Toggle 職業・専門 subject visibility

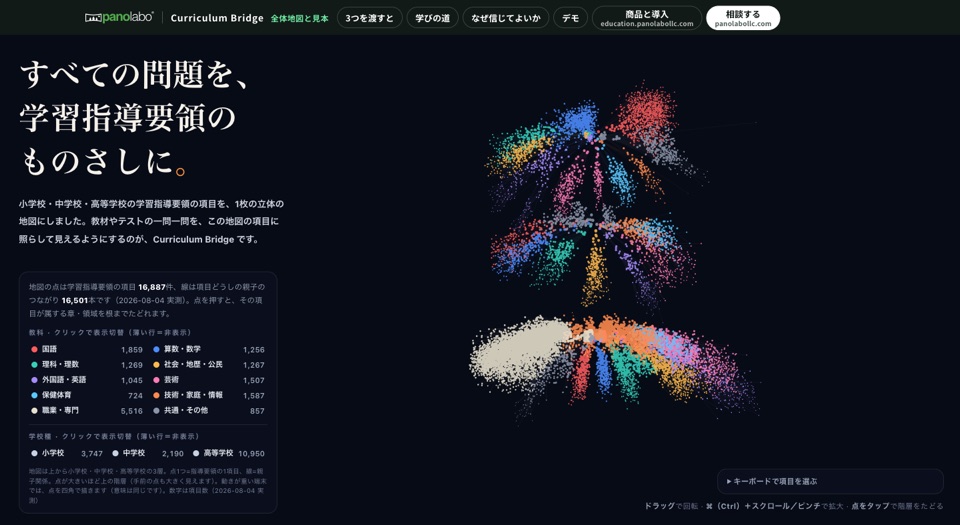tap(86, 411)
